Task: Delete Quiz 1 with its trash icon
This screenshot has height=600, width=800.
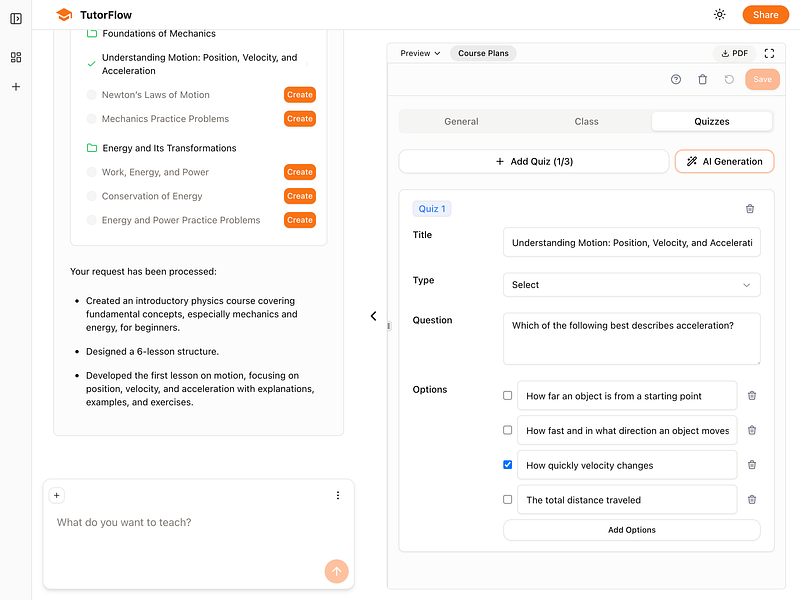Action: coord(749,209)
